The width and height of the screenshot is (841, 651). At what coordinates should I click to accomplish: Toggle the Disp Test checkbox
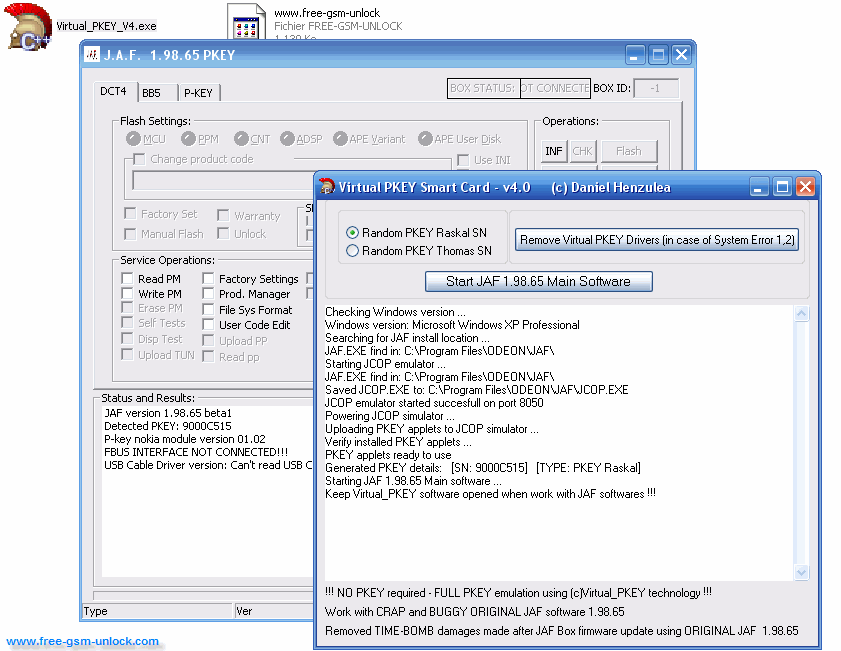[128, 339]
